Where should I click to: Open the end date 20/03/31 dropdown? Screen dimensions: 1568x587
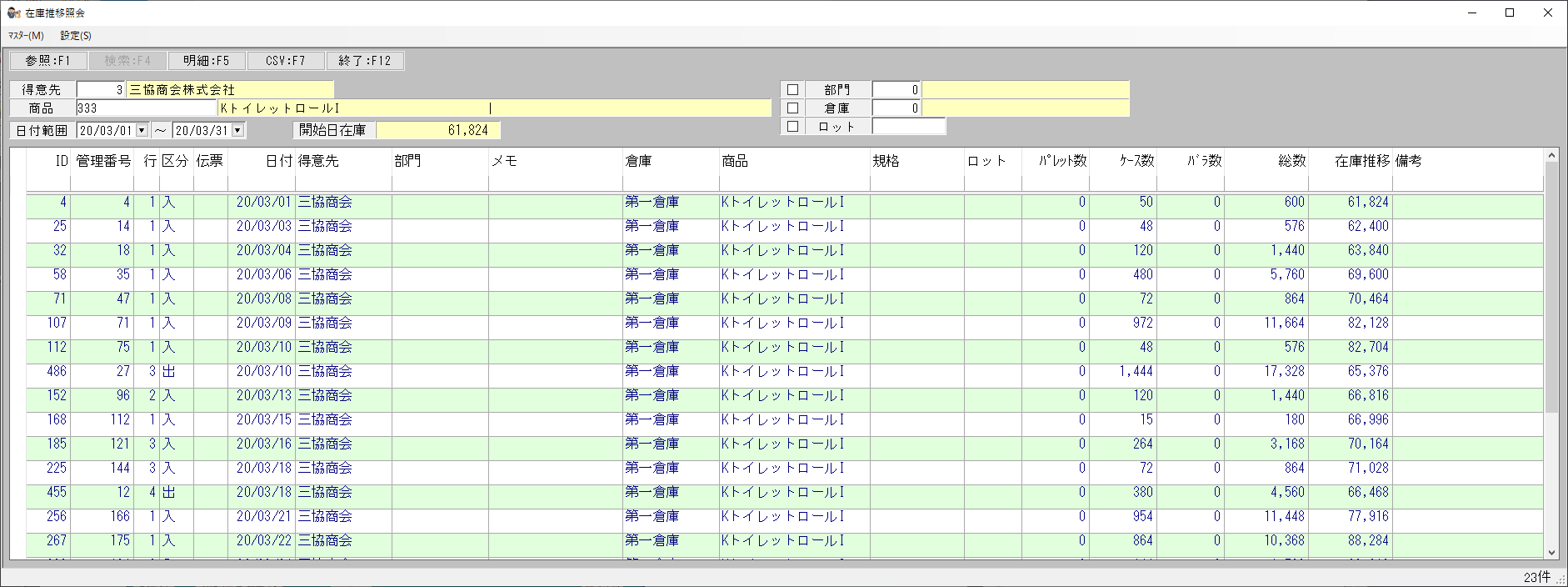click(x=237, y=130)
